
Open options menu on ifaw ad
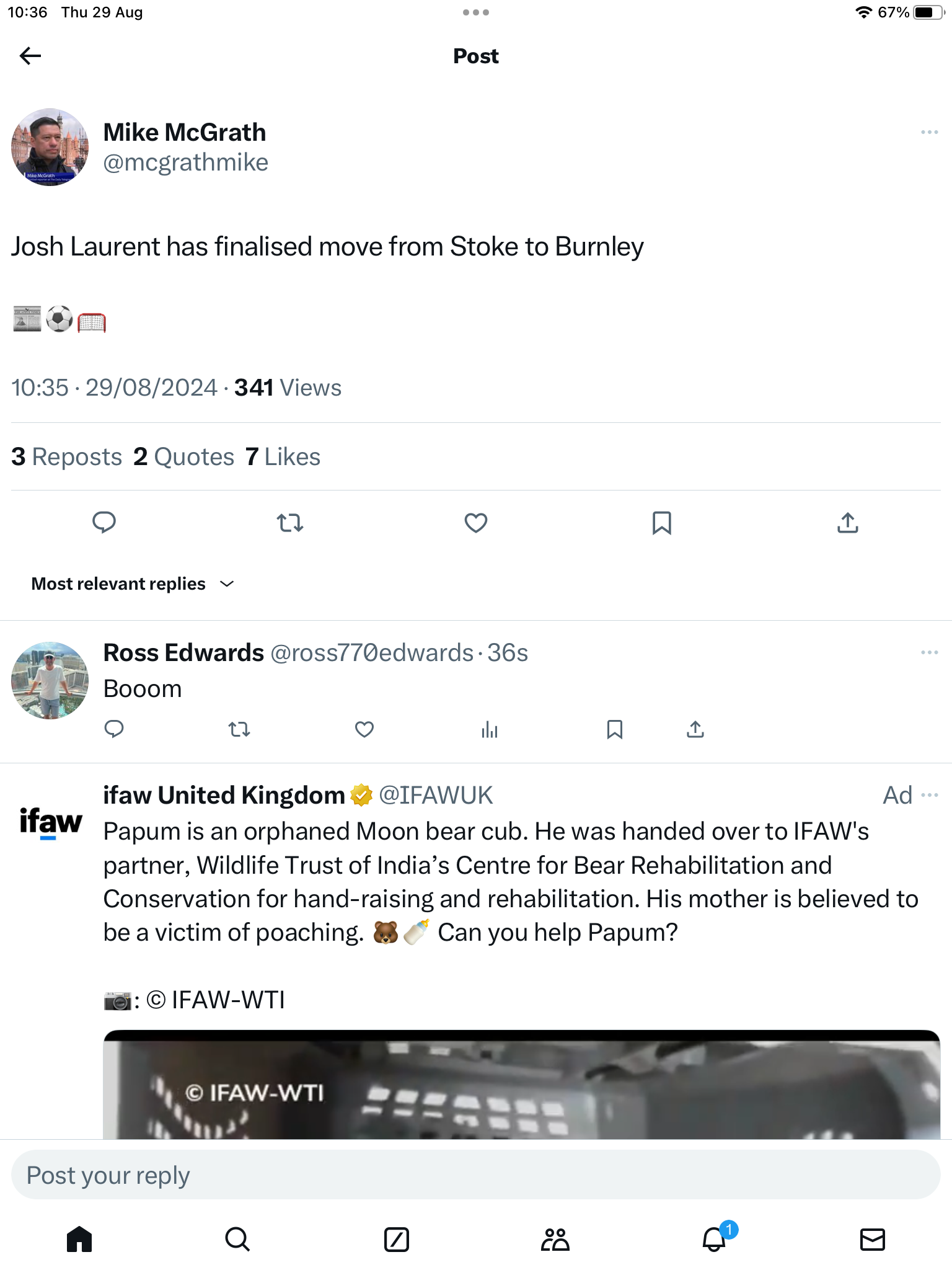[930, 795]
